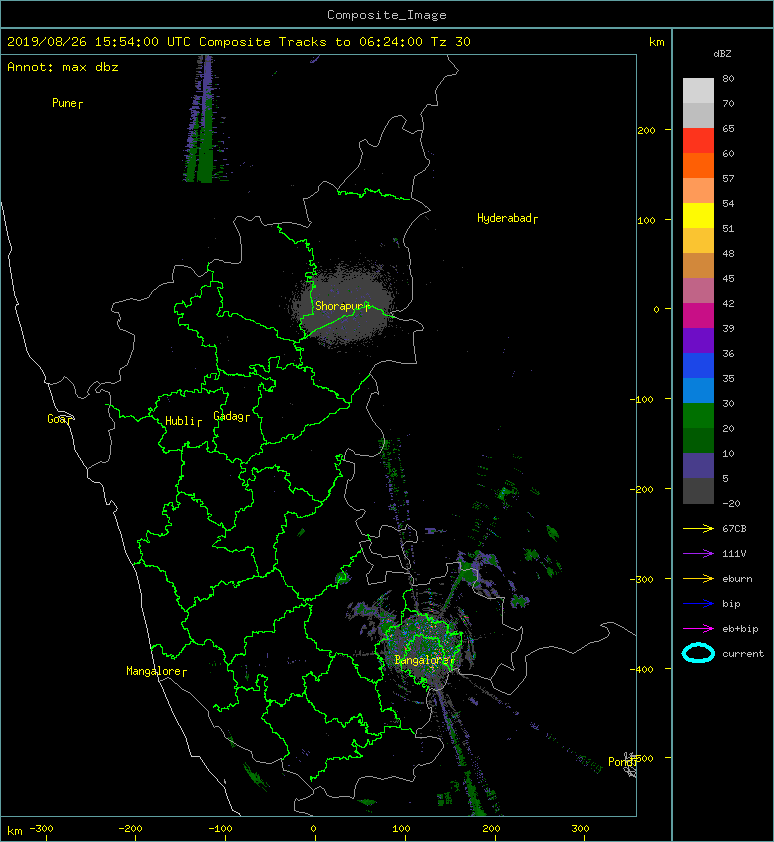Screen dimensions: 774x842
Task: Select the magenta 42 dBZ color swatch
Action: pyautogui.click(x=698, y=316)
